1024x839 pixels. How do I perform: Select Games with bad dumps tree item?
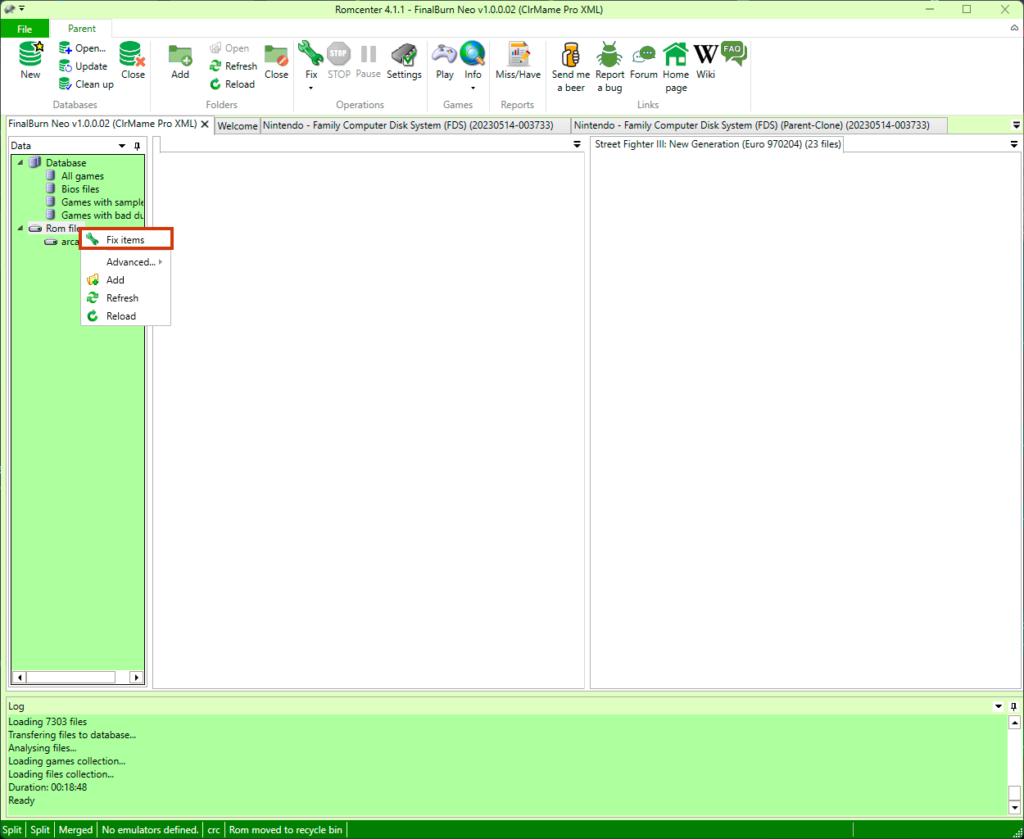[102, 215]
